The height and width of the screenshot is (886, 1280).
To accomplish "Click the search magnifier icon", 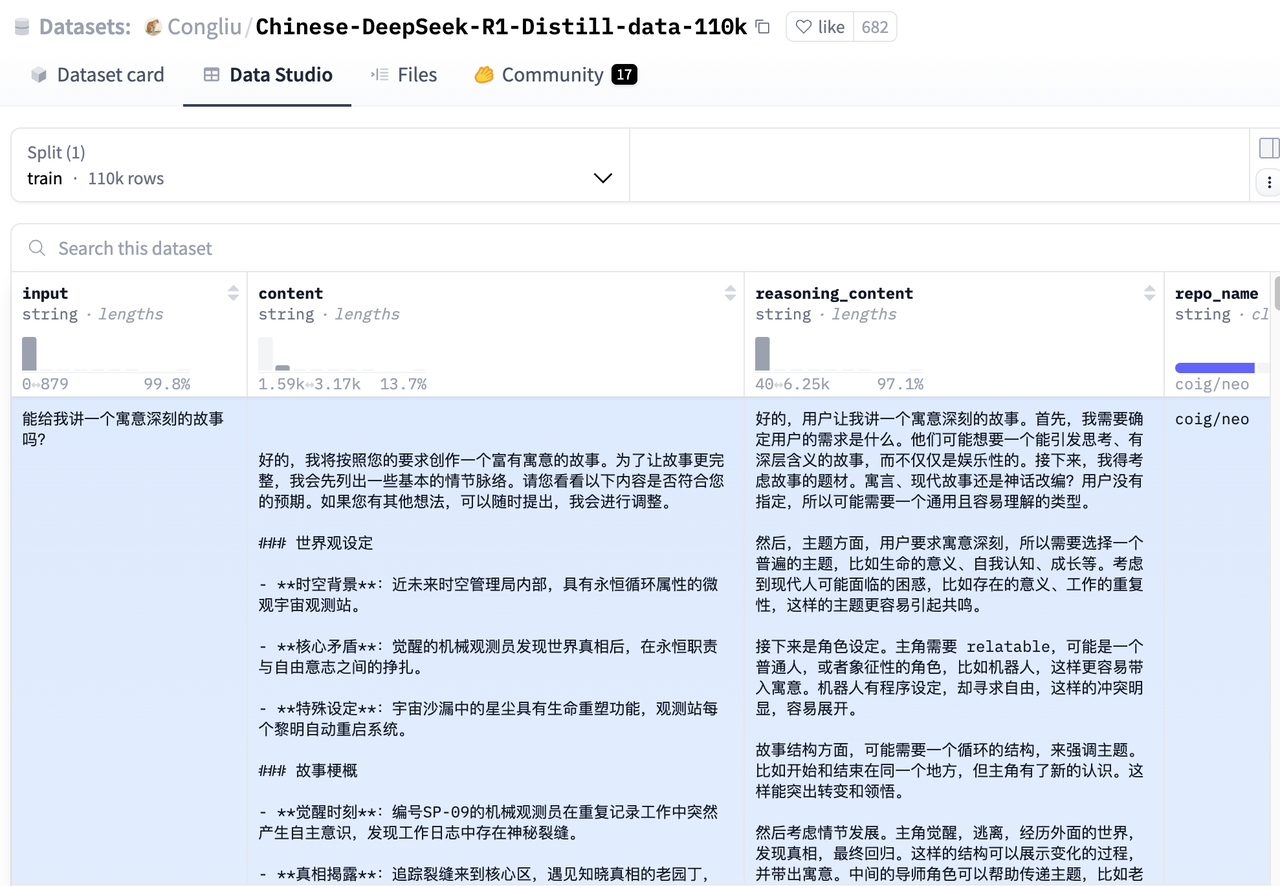I will pyautogui.click(x=36, y=248).
